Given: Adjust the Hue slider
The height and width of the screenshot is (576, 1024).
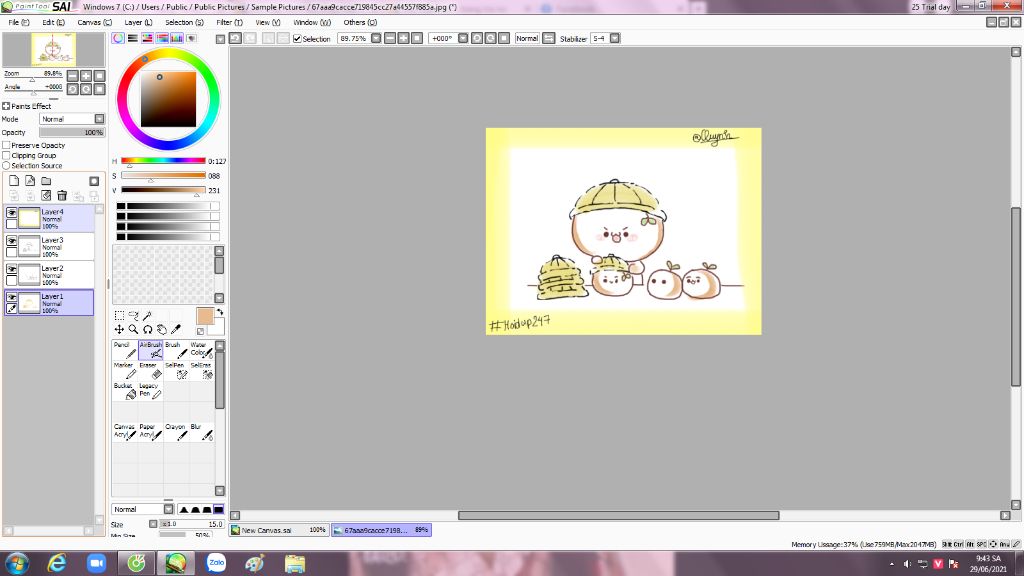Looking at the screenshot, I should coord(163,161).
